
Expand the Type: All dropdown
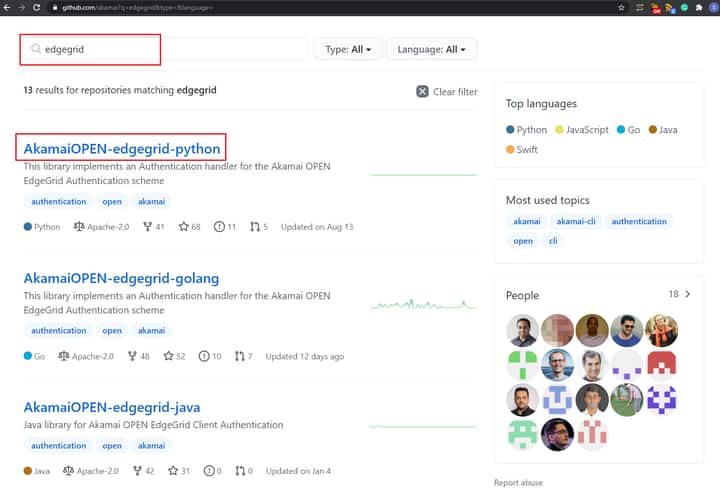tap(347, 49)
